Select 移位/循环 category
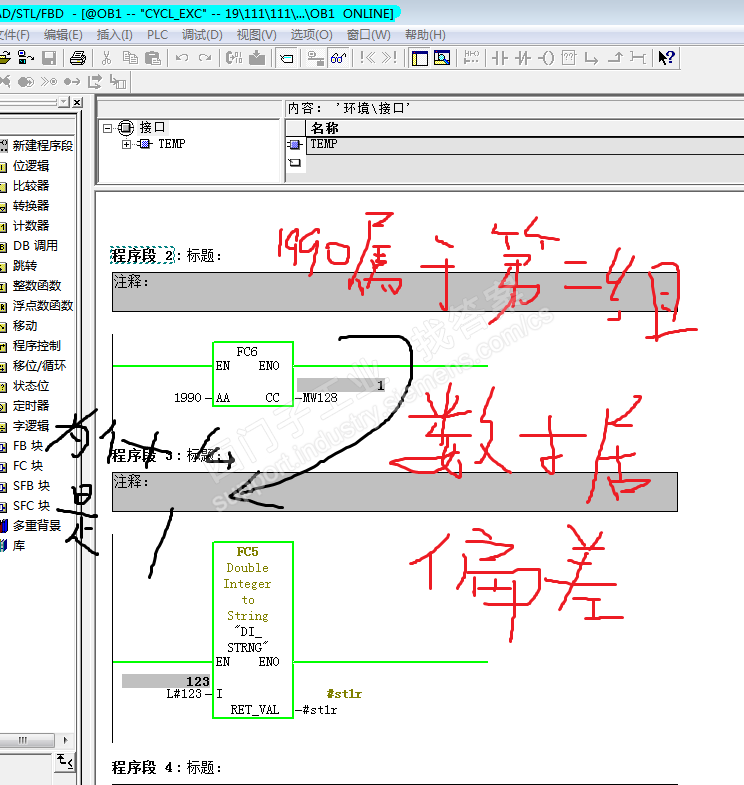The image size is (744, 785). [39, 366]
